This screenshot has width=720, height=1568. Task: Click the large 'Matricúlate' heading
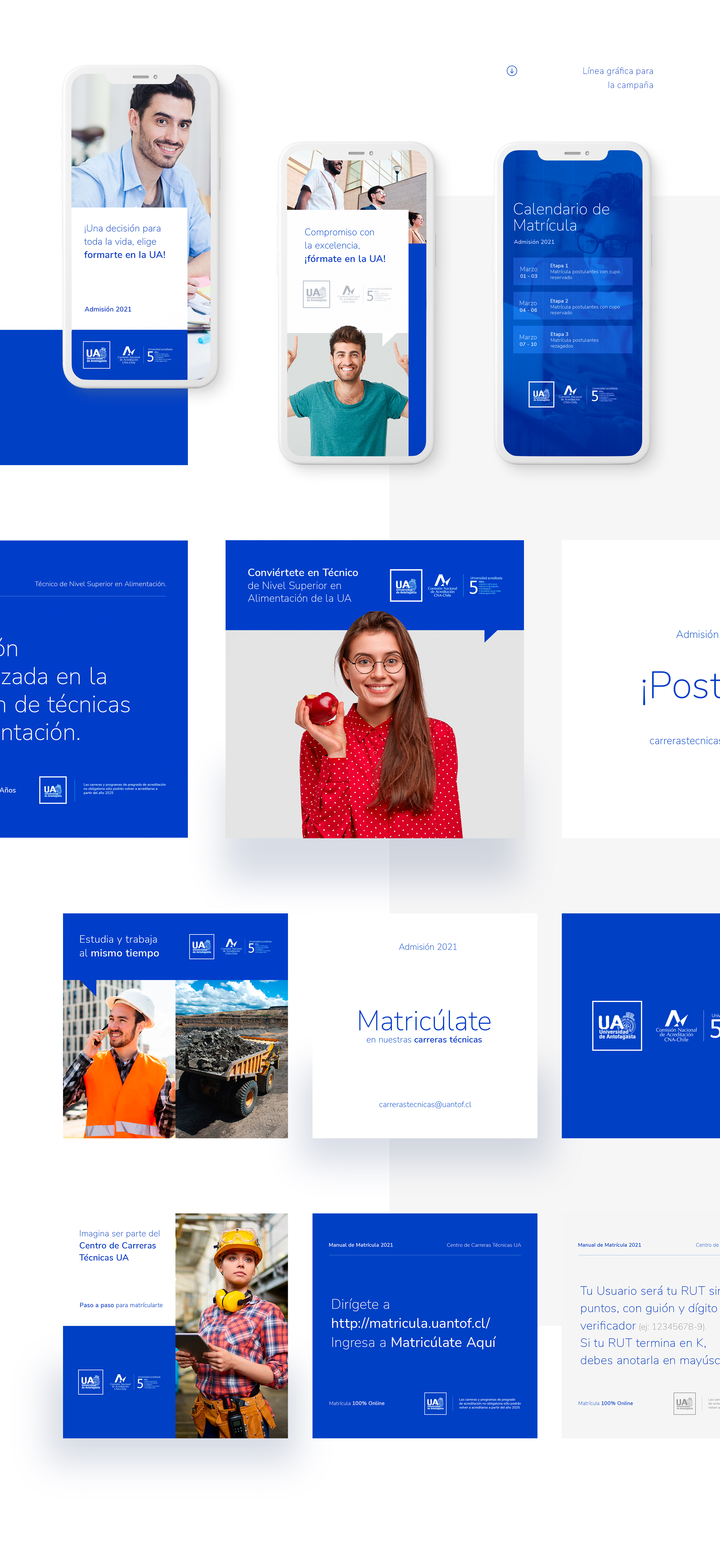(424, 1021)
